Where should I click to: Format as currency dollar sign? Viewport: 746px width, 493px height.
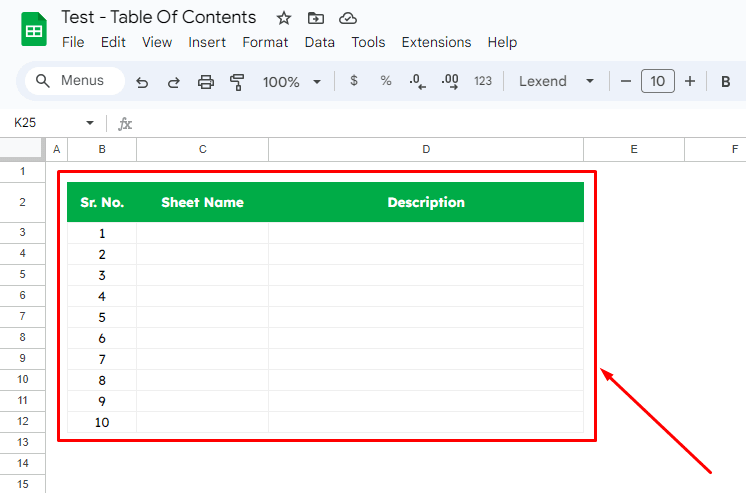(353, 81)
